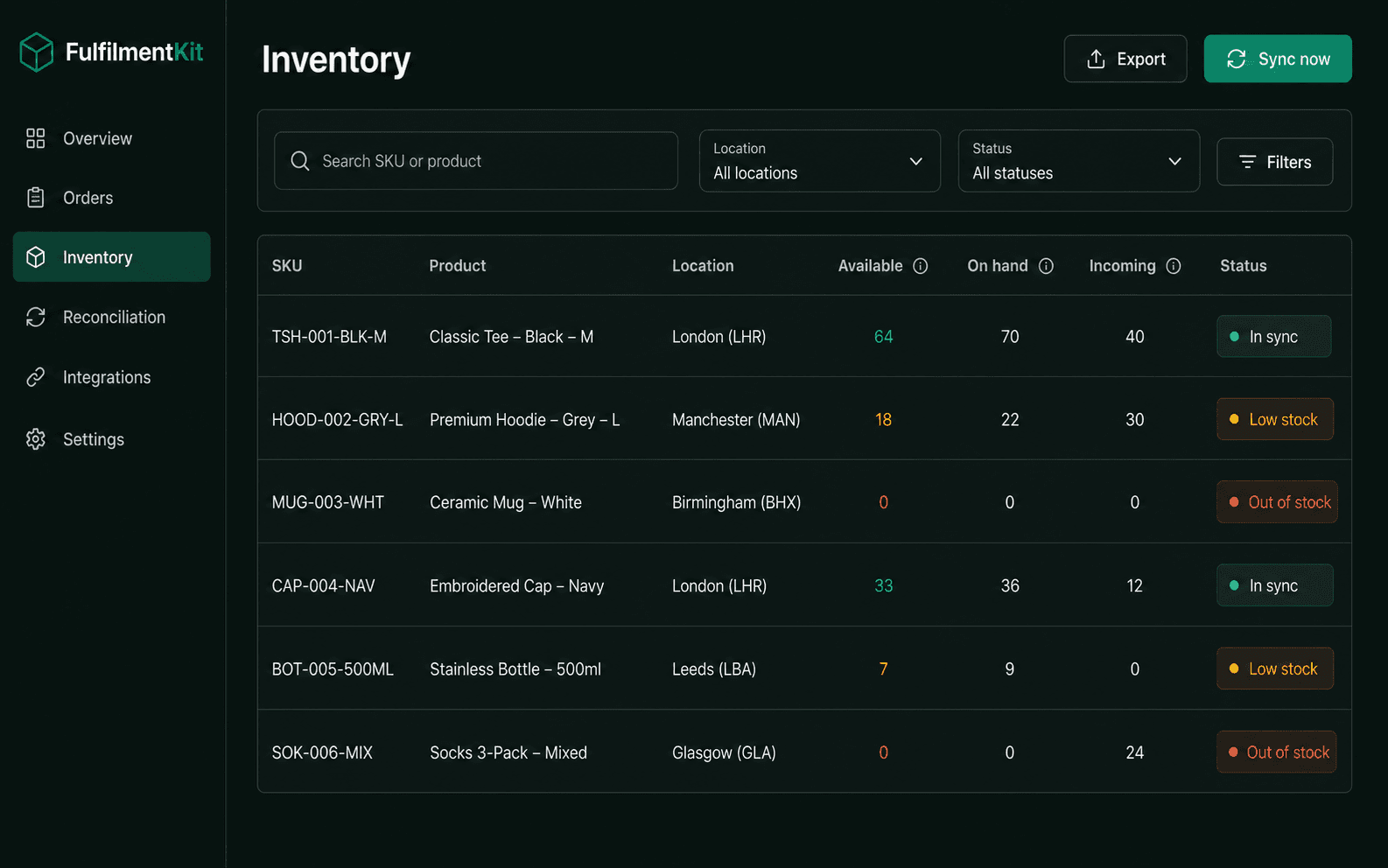Click the Manchester (MAN) location cell
1388x868 pixels.
click(x=736, y=420)
